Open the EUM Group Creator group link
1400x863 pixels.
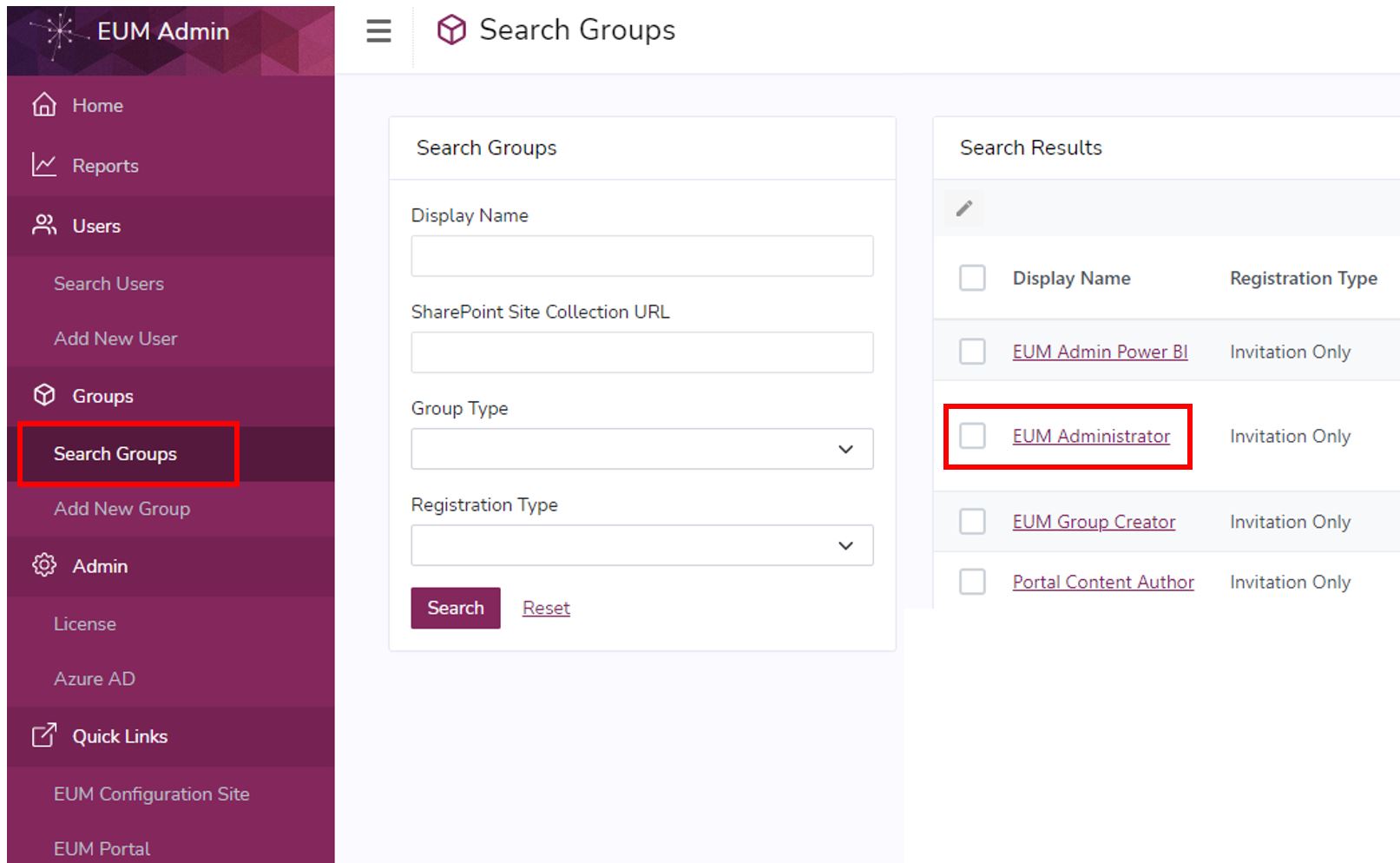pos(1094,521)
